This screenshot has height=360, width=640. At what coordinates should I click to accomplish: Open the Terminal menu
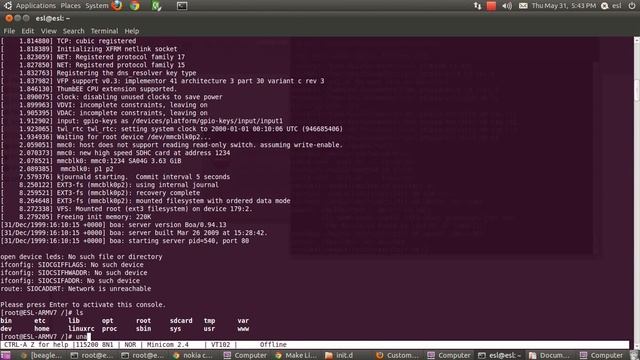[104, 31]
